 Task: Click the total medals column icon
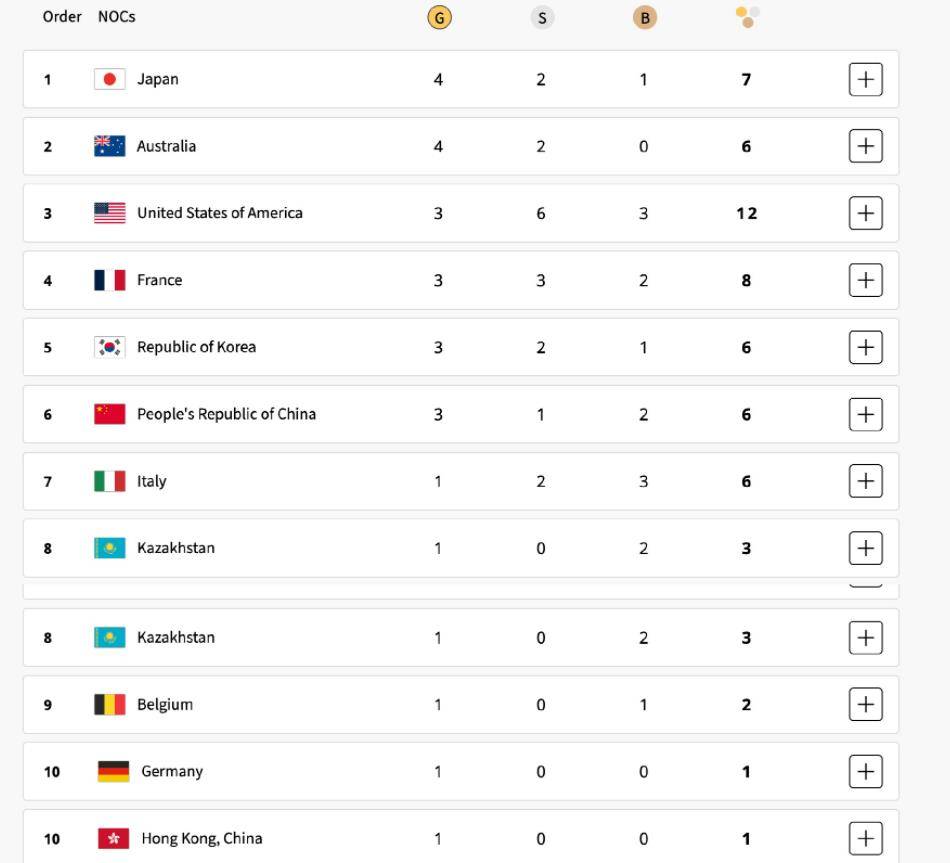click(x=748, y=17)
